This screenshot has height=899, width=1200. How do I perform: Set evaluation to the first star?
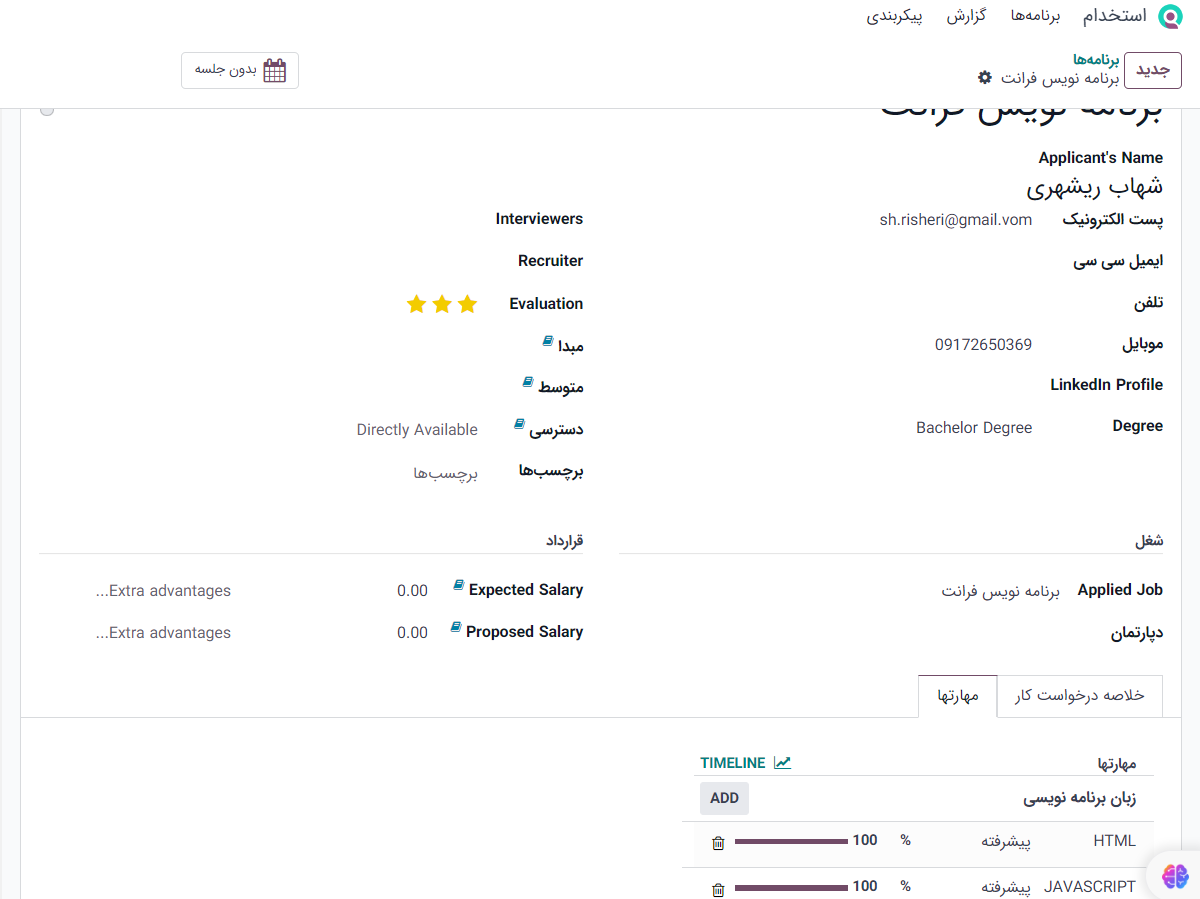[468, 304]
